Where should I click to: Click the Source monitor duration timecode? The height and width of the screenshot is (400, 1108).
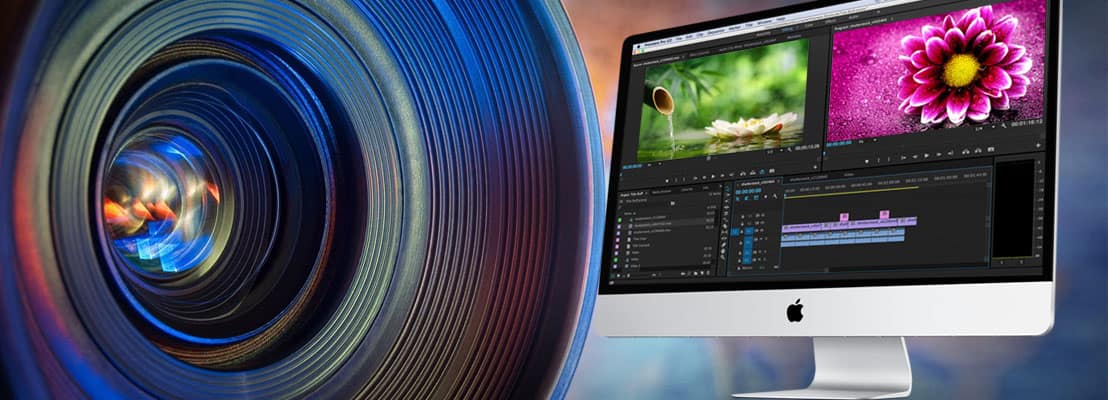click(x=807, y=147)
